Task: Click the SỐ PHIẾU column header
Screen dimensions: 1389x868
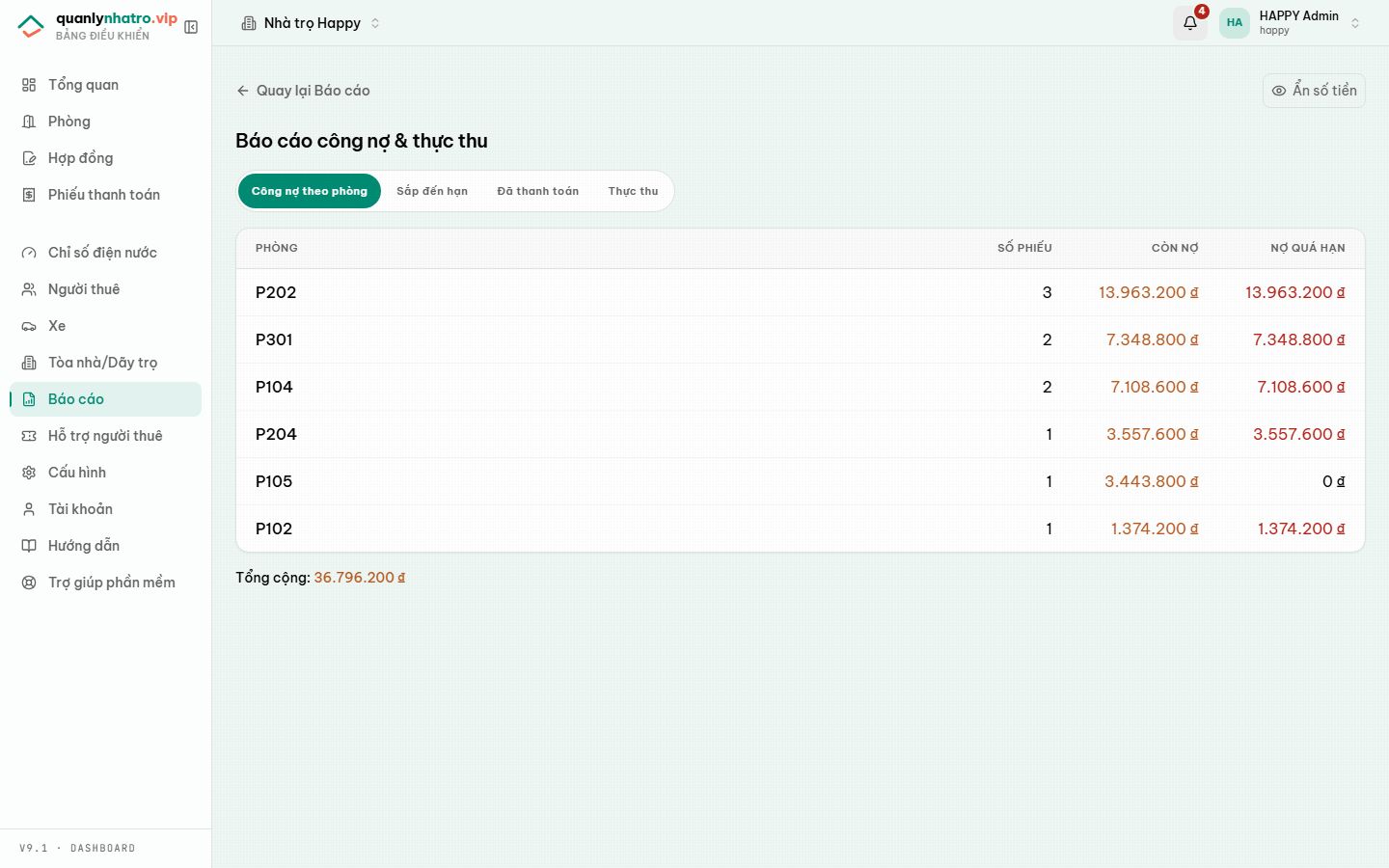Action: pyautogui.click(x=1024, y=248)
